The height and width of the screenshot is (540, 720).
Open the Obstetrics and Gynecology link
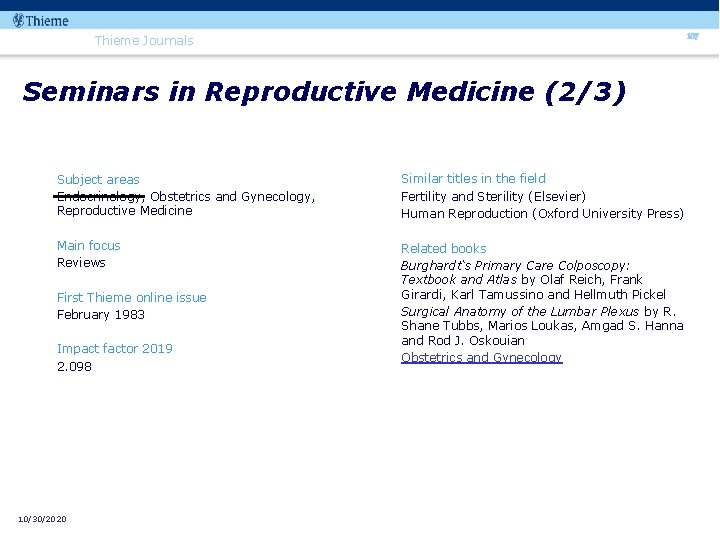tap(482, 358)
